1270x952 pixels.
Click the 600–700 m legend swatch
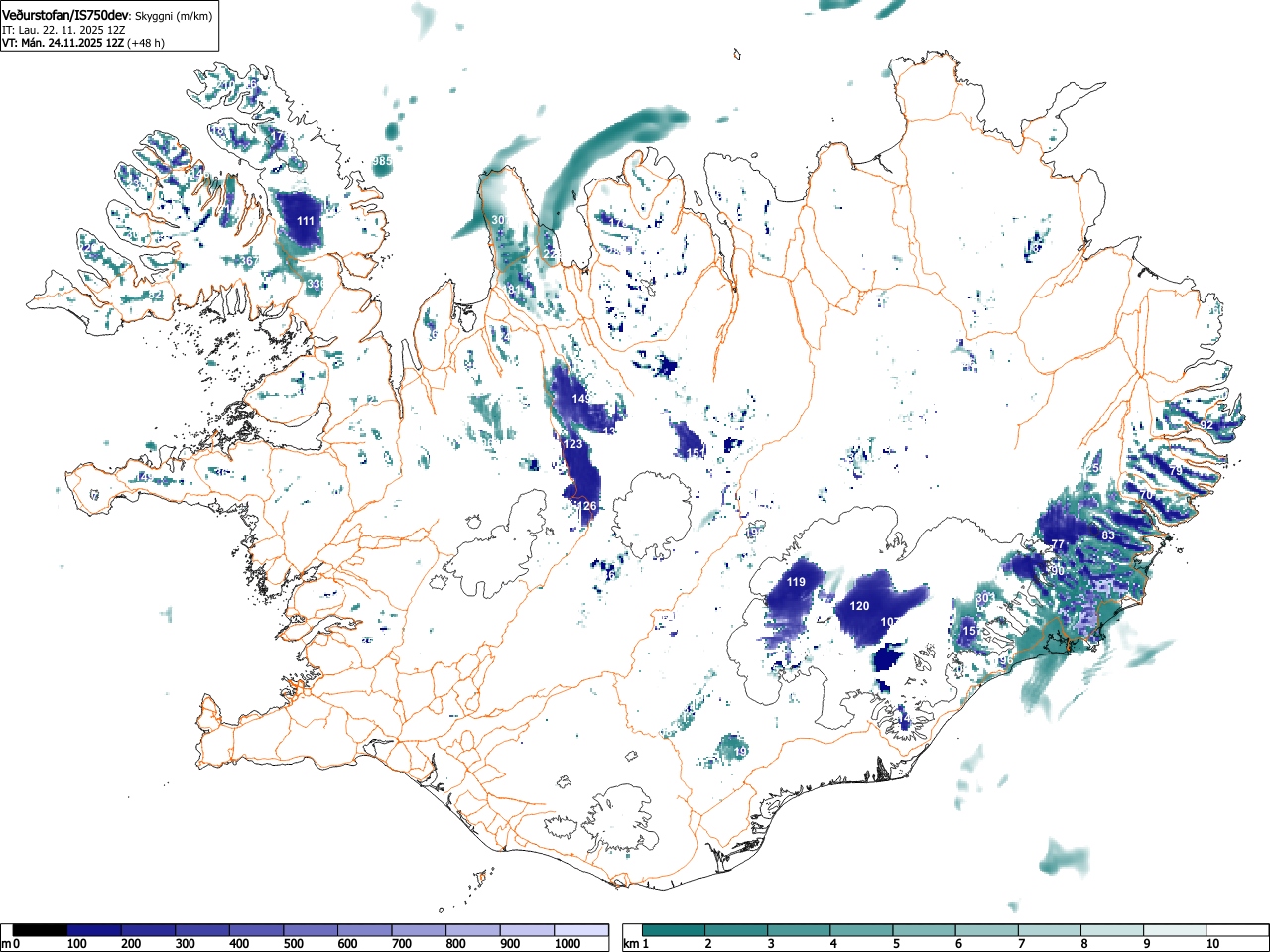(365, 930)
